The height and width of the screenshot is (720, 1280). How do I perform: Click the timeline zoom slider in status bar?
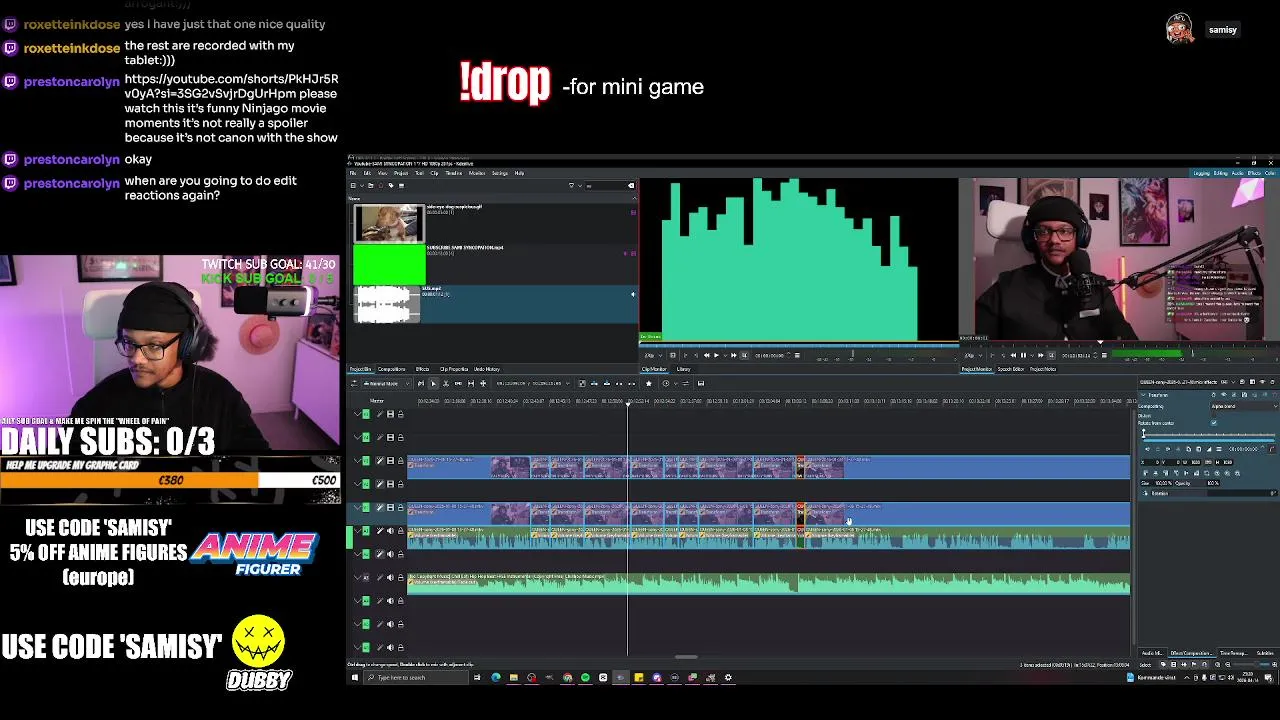[x=1251, y=664]
